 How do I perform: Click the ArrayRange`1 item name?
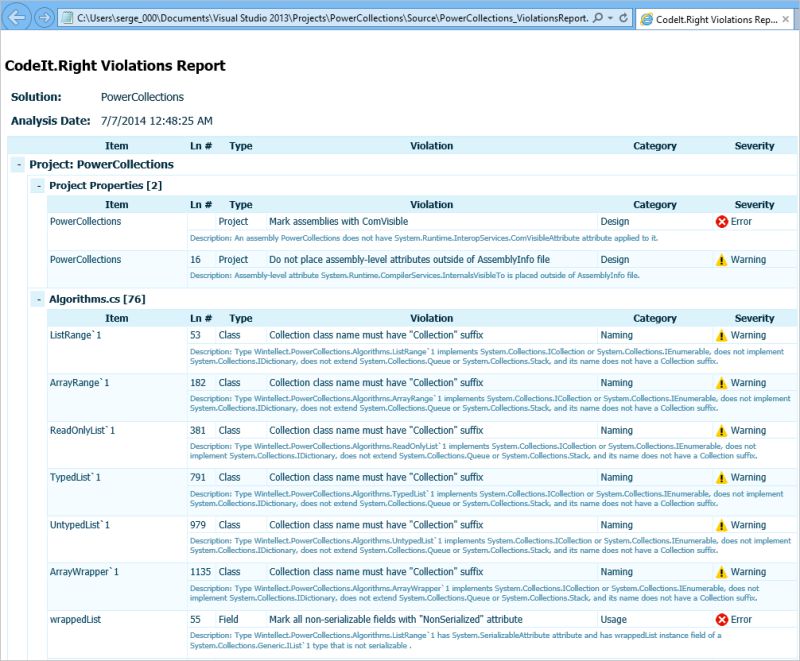(x=80, y=383)
